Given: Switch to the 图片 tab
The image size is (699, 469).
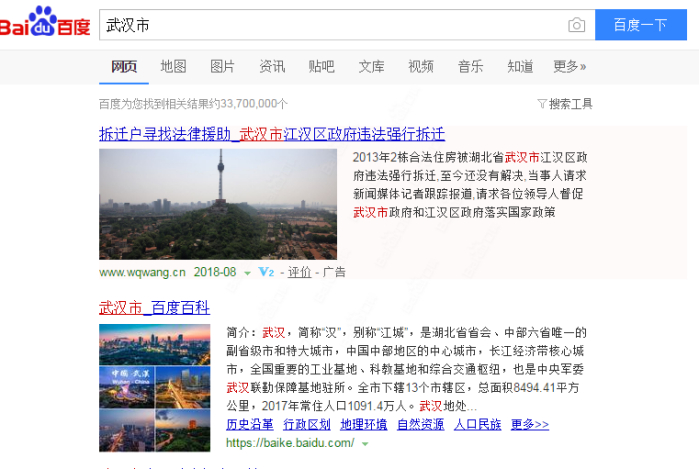Looking at the screenshot, I should pyautogui.click(x=222, y=66).
